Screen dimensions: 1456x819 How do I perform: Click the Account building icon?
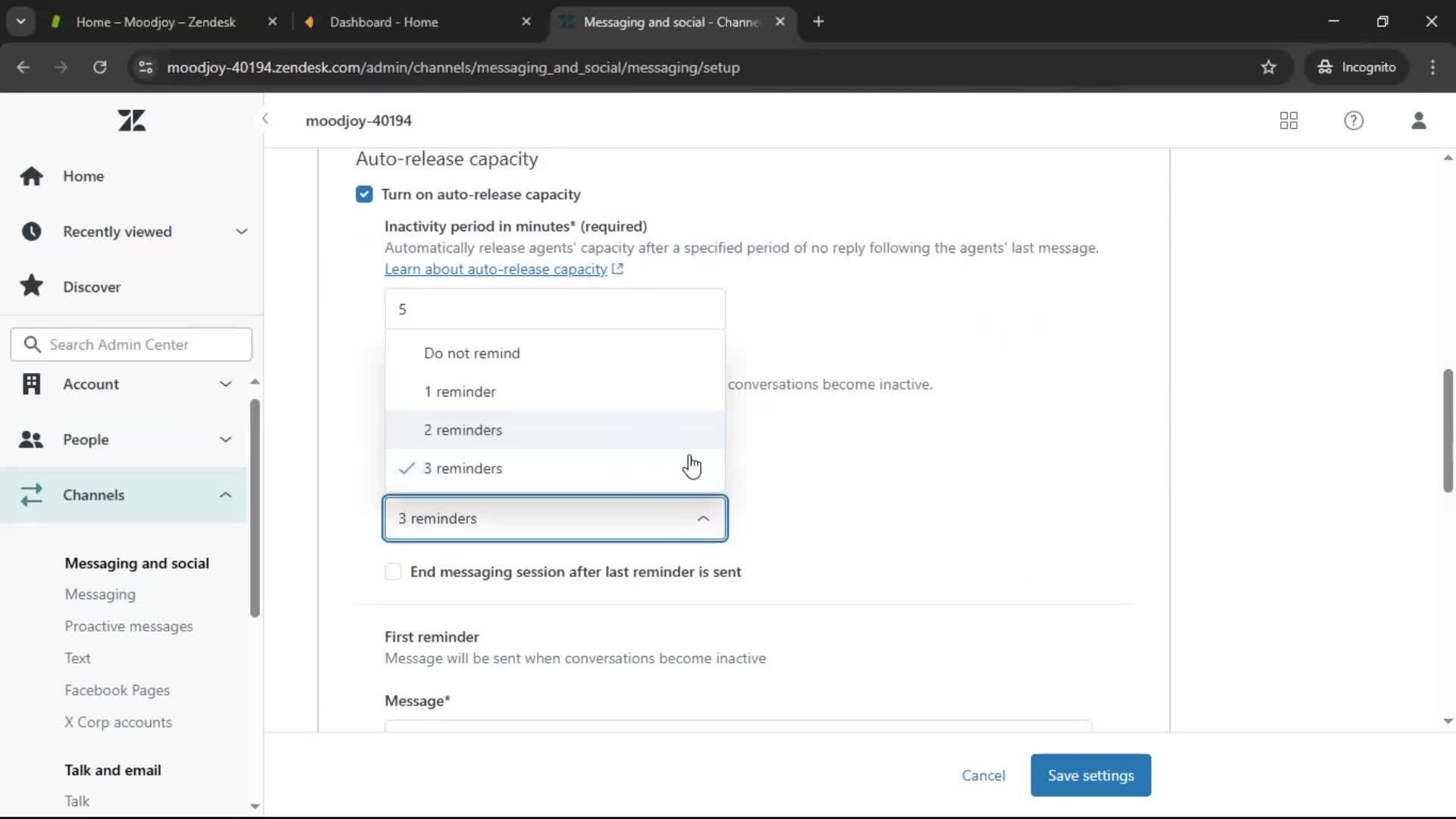[x=31, y=384]
